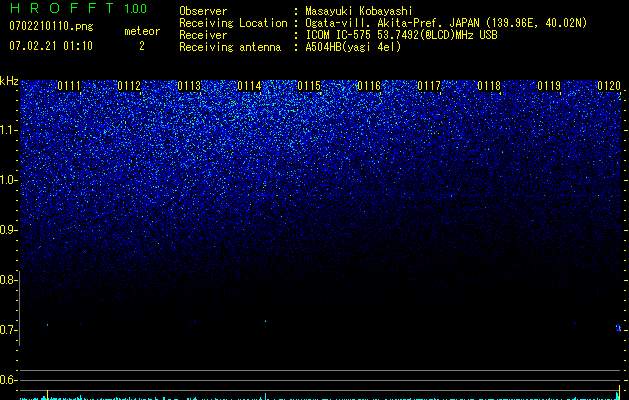Screen dimensions: 629x400
Task: Click the 0115 time marker
Action: point(309,86)
